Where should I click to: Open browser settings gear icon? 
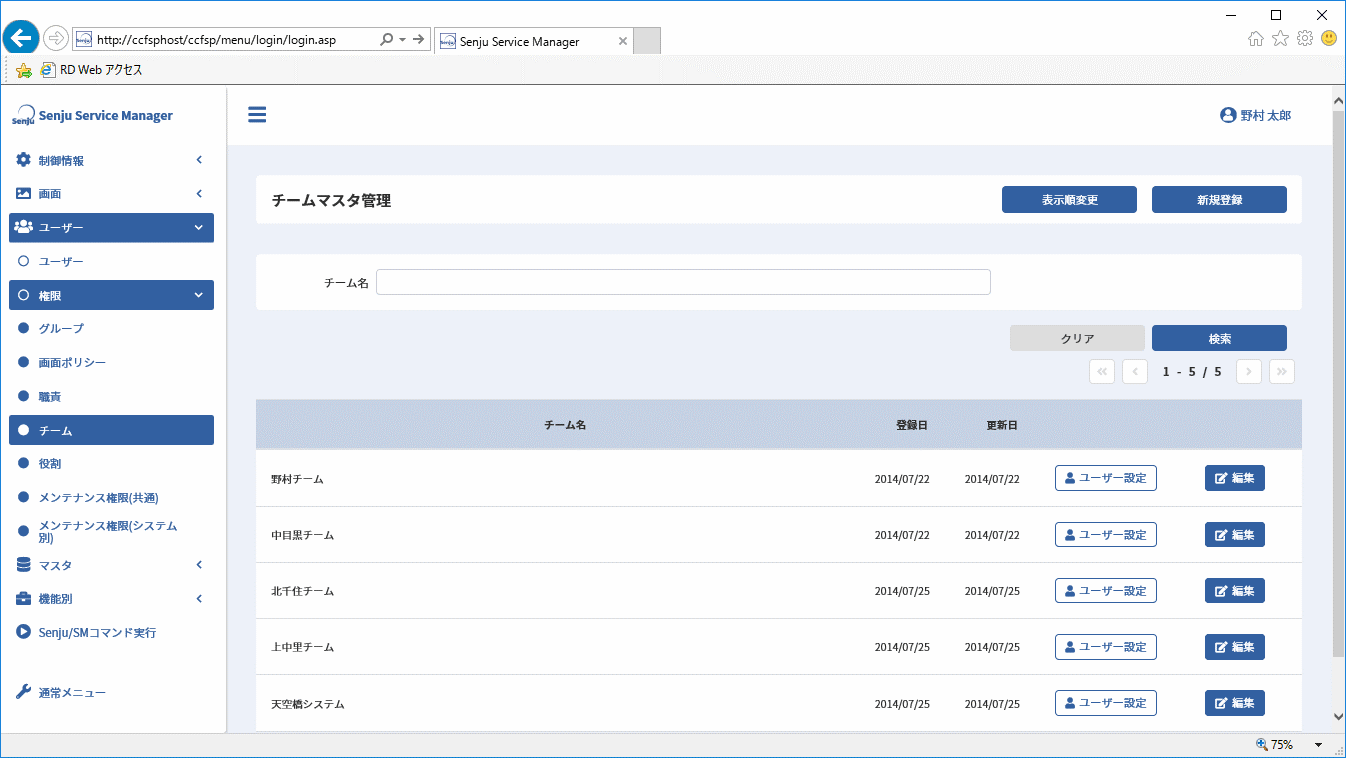1305,39
